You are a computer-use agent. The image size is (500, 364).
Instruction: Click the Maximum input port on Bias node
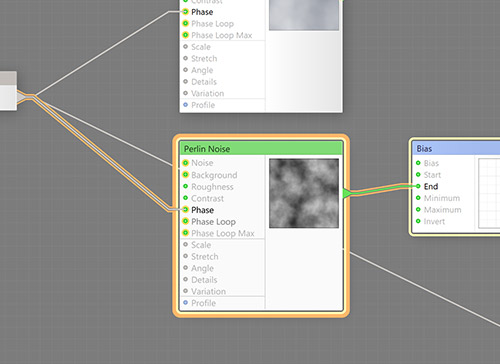[418, 210]
